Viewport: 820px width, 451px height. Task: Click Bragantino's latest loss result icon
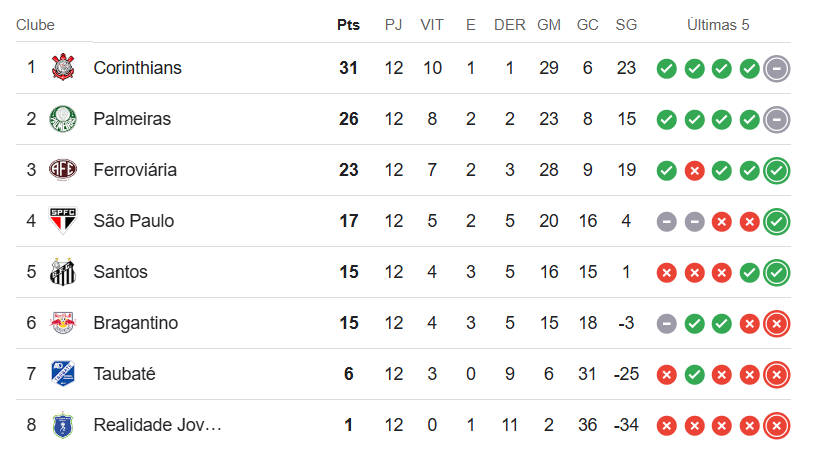click(x=777, y=323)
